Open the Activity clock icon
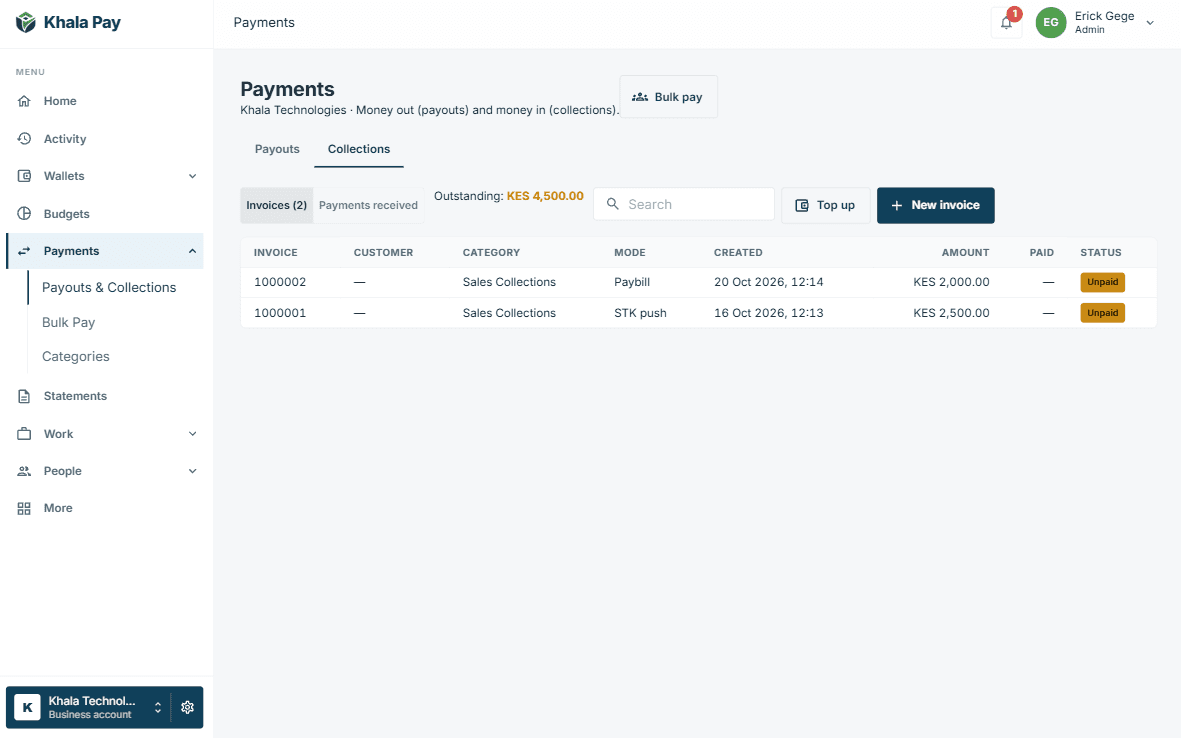 pyautogui.click(x=24, y=139)
